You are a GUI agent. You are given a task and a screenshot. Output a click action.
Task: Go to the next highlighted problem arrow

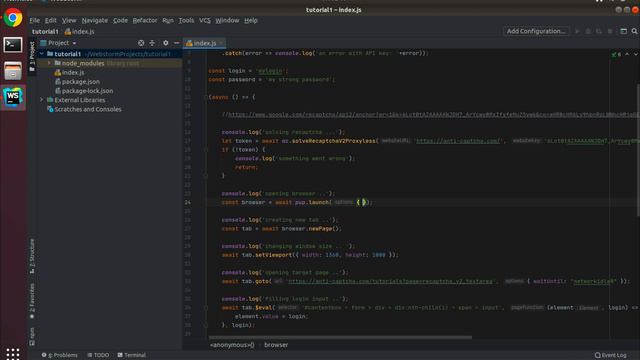click(636, 54)
